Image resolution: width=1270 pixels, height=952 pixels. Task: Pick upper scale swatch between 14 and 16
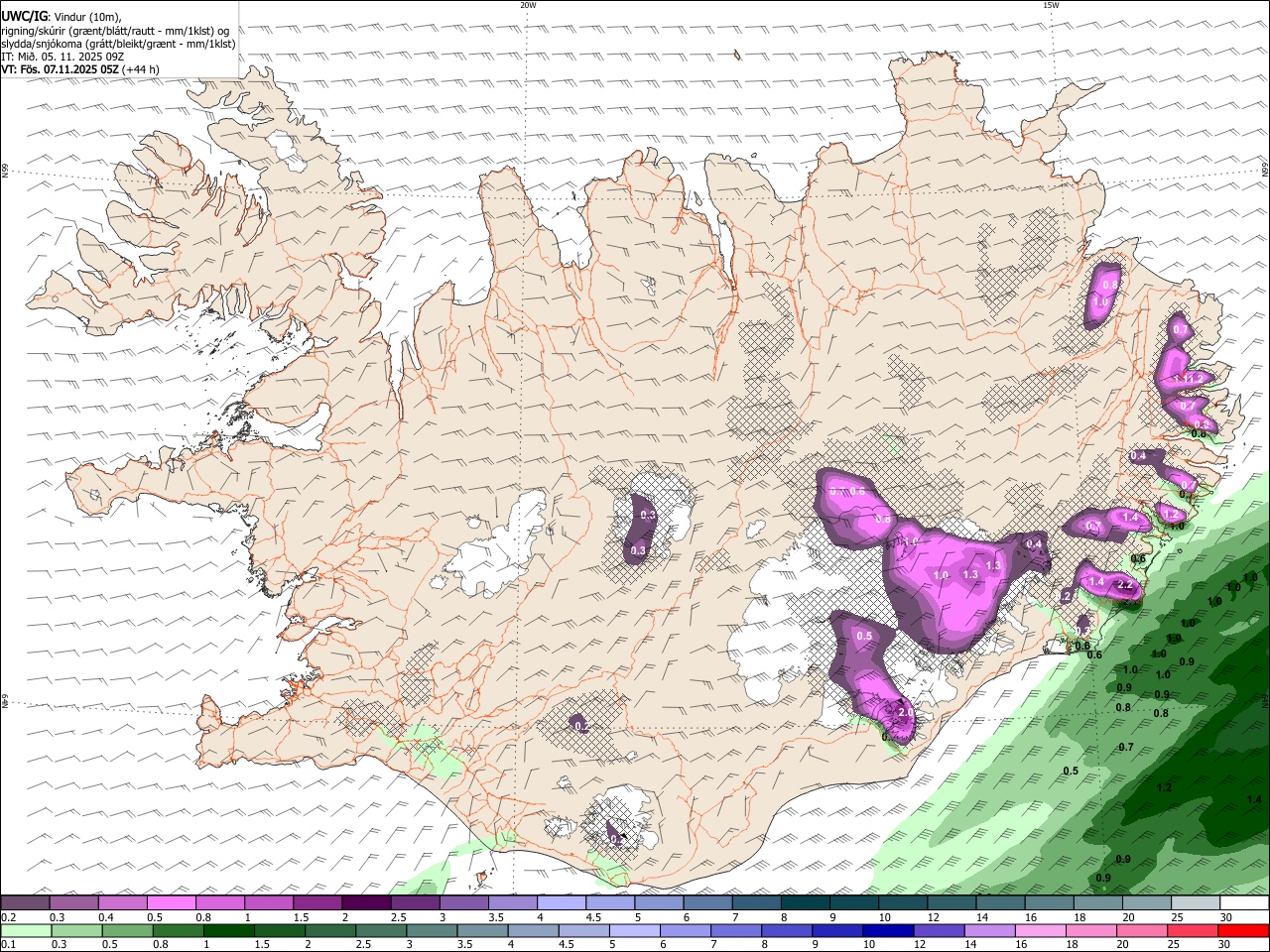pos(1000,903)
